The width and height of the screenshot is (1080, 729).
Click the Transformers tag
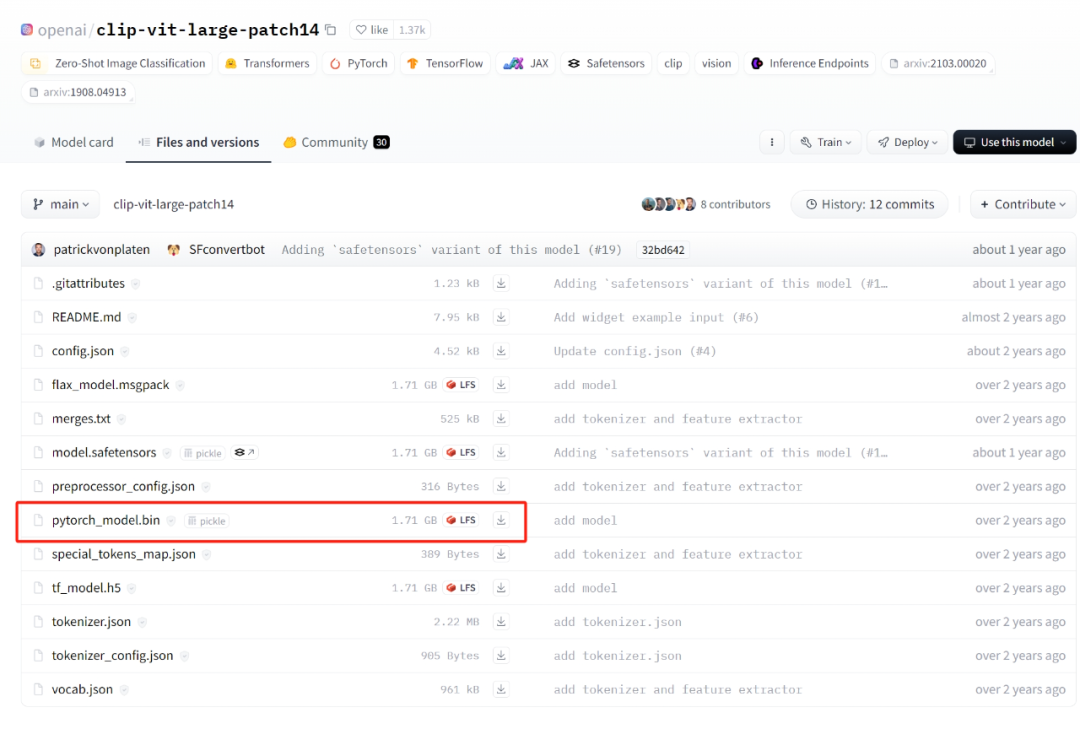coord(267,63)
